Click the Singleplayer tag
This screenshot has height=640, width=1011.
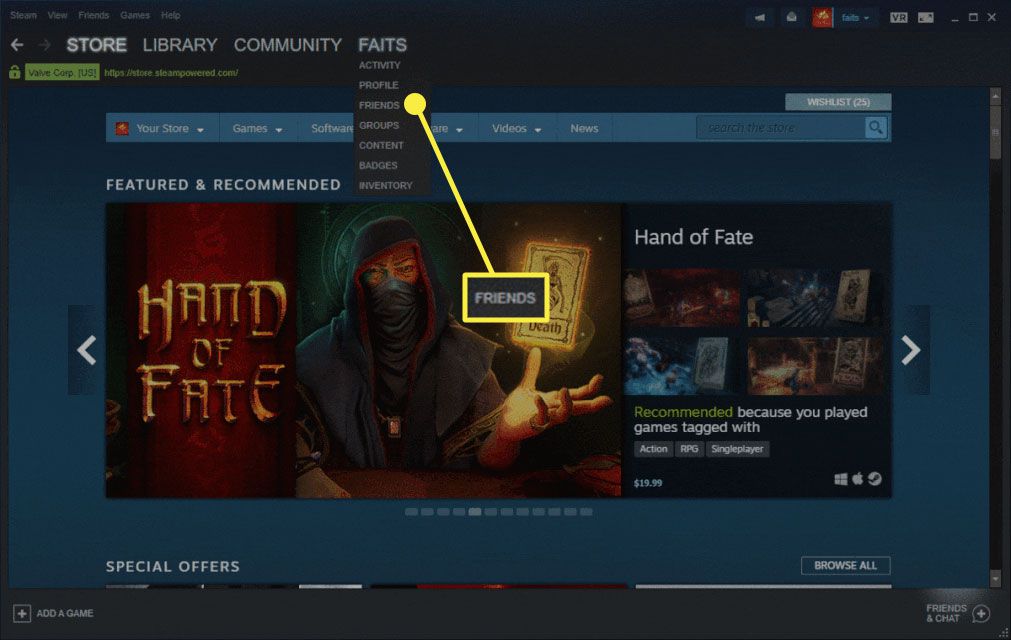click(737, 449)
